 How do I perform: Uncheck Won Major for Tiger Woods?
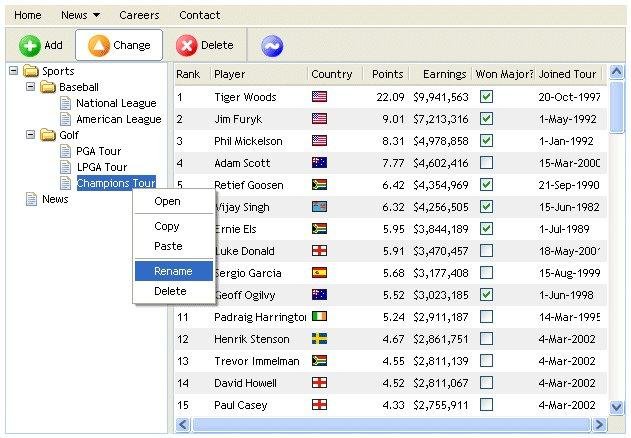click(486, 97)
